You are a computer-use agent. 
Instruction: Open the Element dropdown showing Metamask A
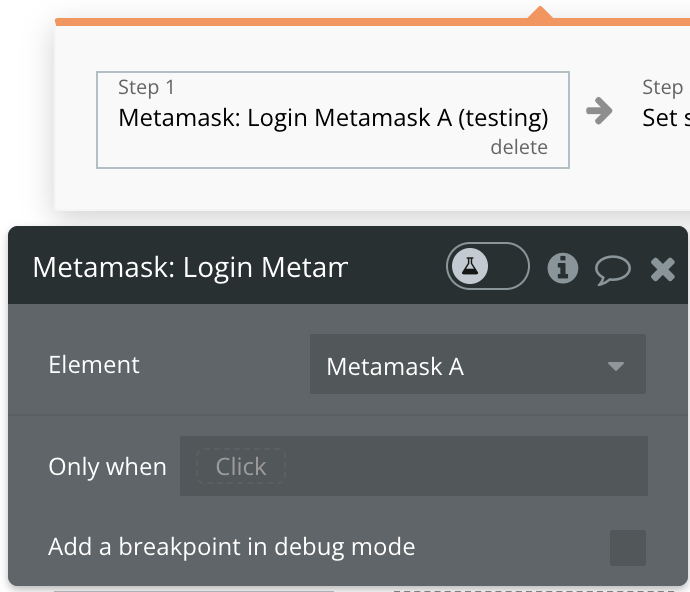coord(478,364)
